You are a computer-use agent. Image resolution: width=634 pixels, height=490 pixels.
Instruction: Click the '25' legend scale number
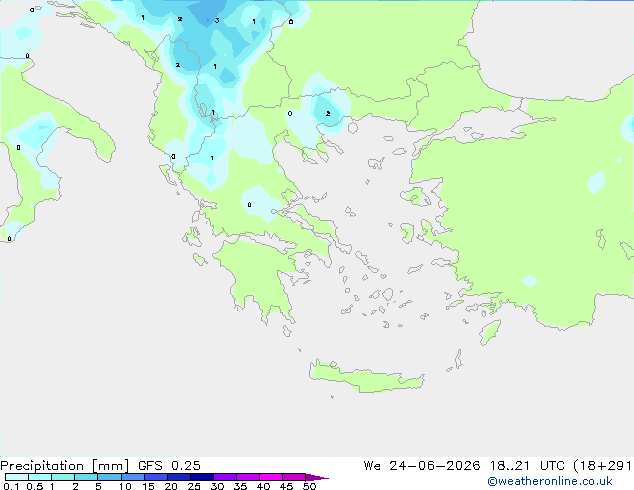194,486
